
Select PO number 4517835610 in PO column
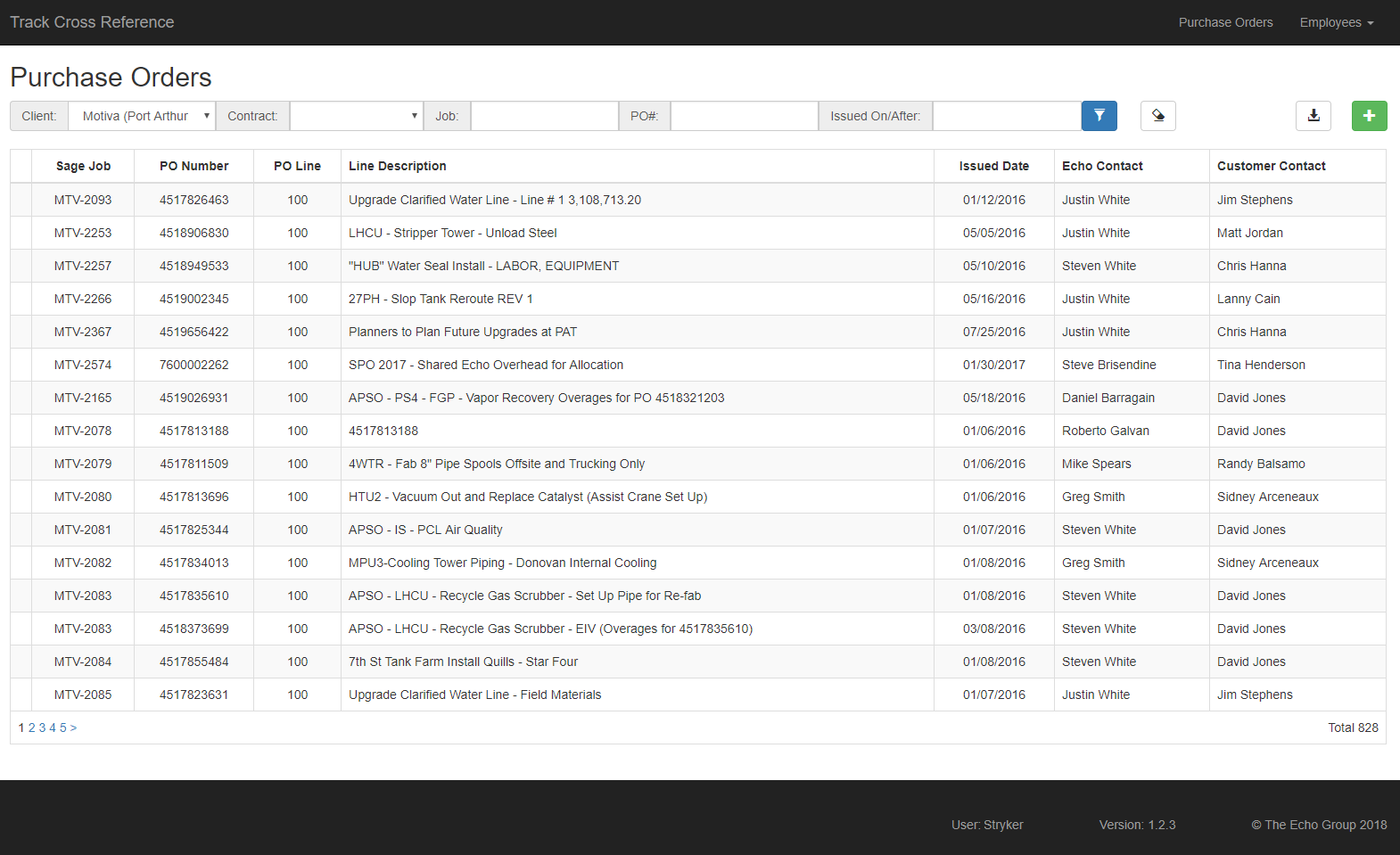[x=194, y=596]
